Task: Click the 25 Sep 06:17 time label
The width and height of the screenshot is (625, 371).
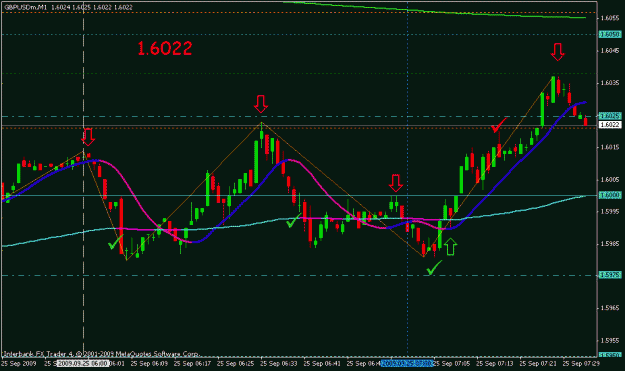Action: (x=192, y=363)
